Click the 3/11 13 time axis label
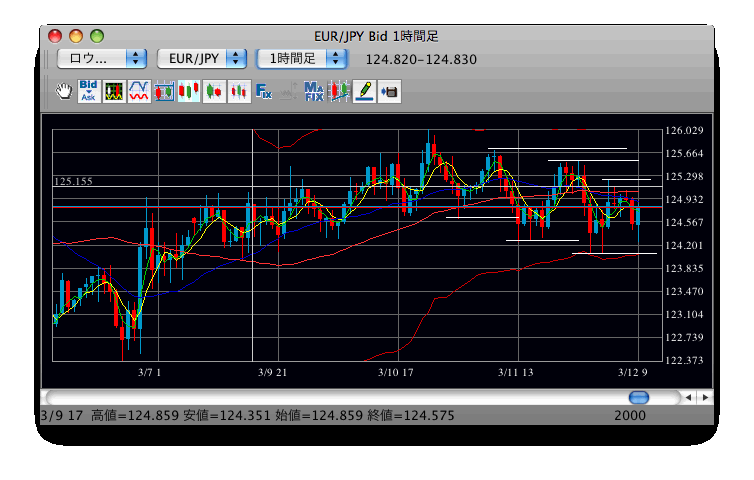Viewport: 754px width, 480px height. [x=515, y=372]
